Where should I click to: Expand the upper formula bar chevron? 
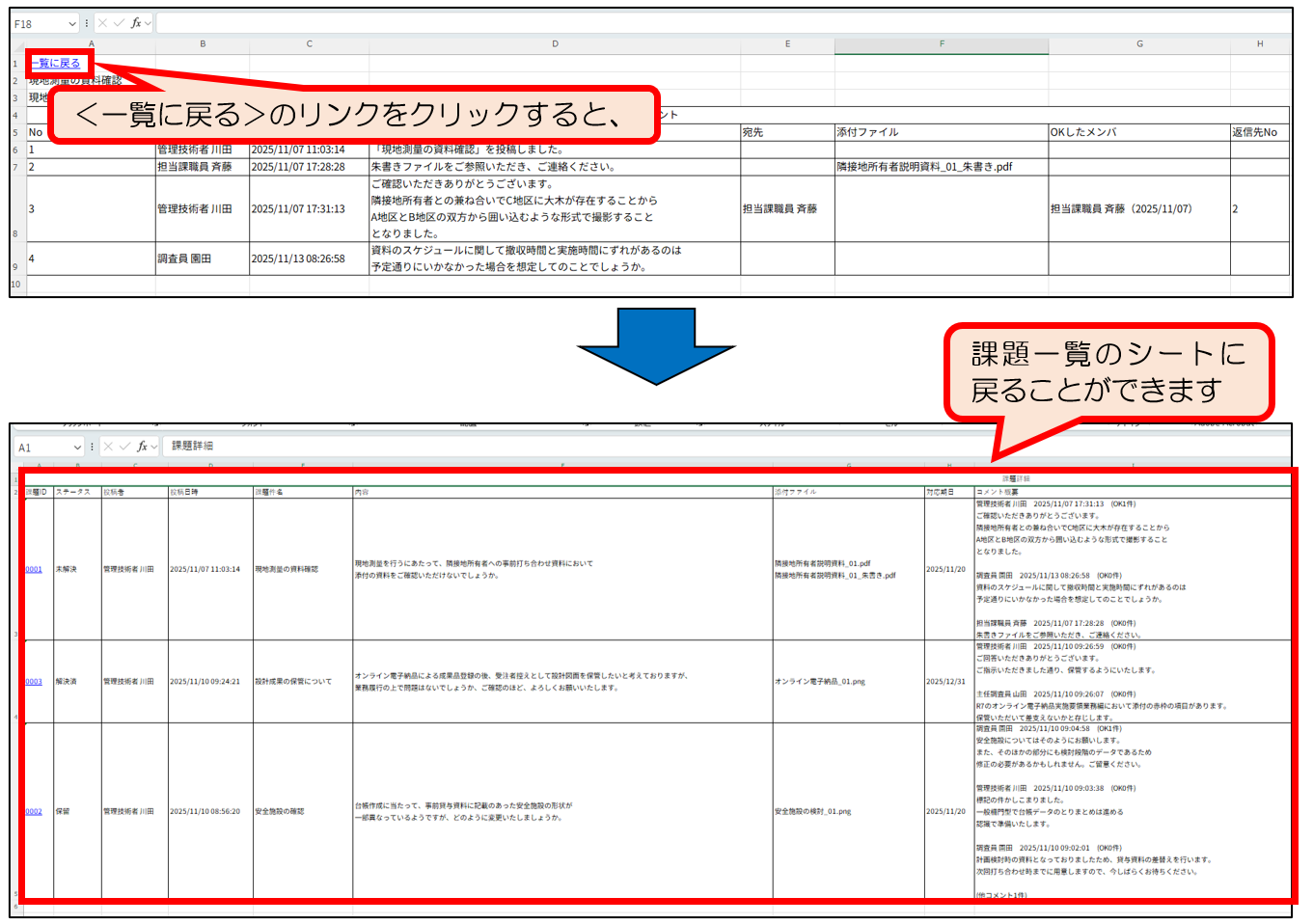148,24
